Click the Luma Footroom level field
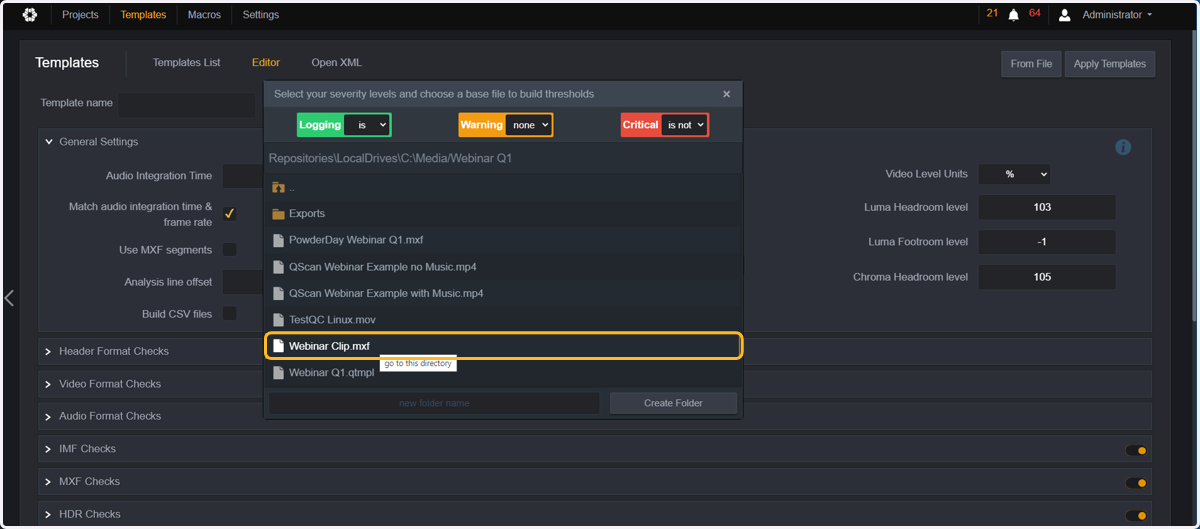 1047,242
